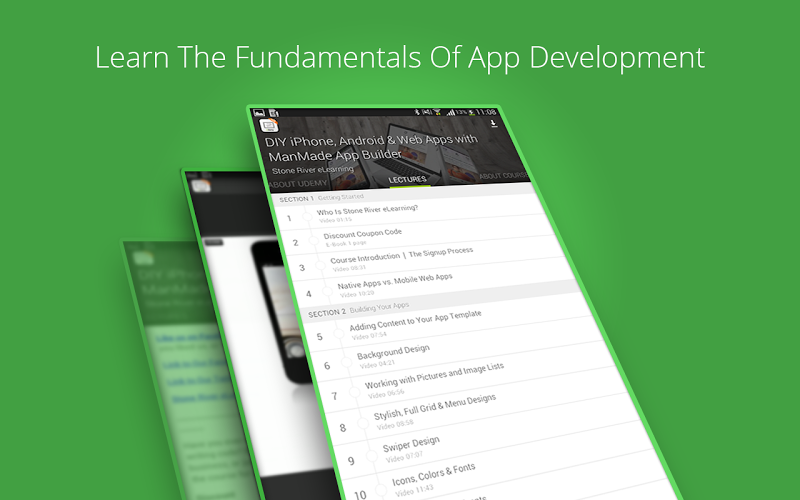
Task: Tap the gallery notification icon in status bar
Action: 259,113
